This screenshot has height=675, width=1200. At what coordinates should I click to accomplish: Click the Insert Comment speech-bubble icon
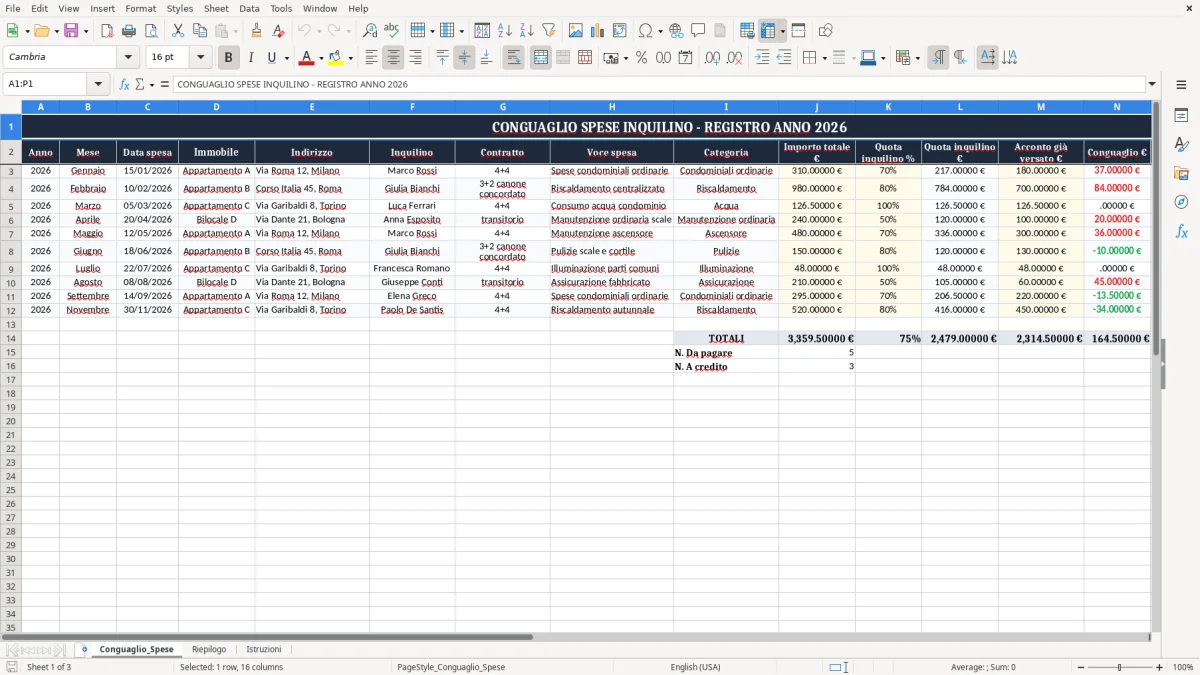click(x=698, y=31)
